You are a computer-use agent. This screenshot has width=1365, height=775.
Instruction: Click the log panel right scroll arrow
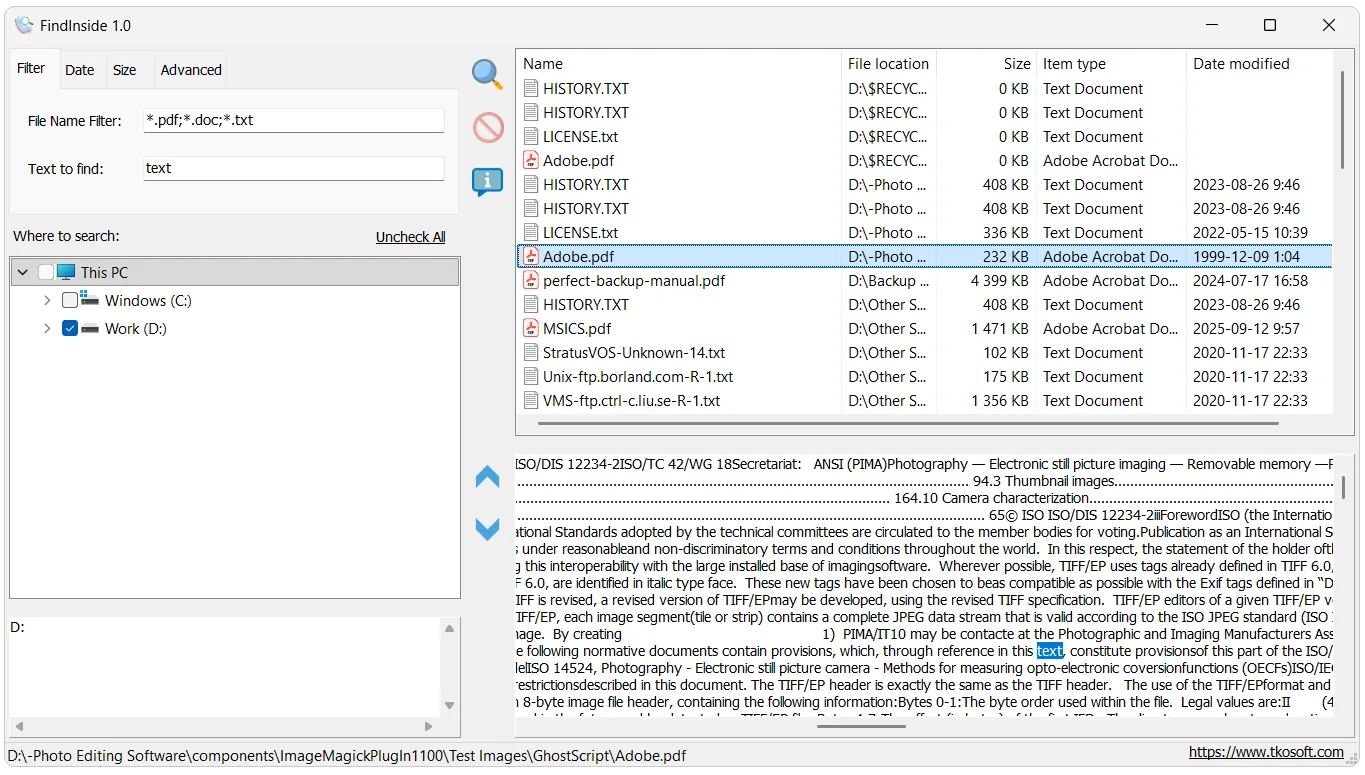click(x=429, y=727)
